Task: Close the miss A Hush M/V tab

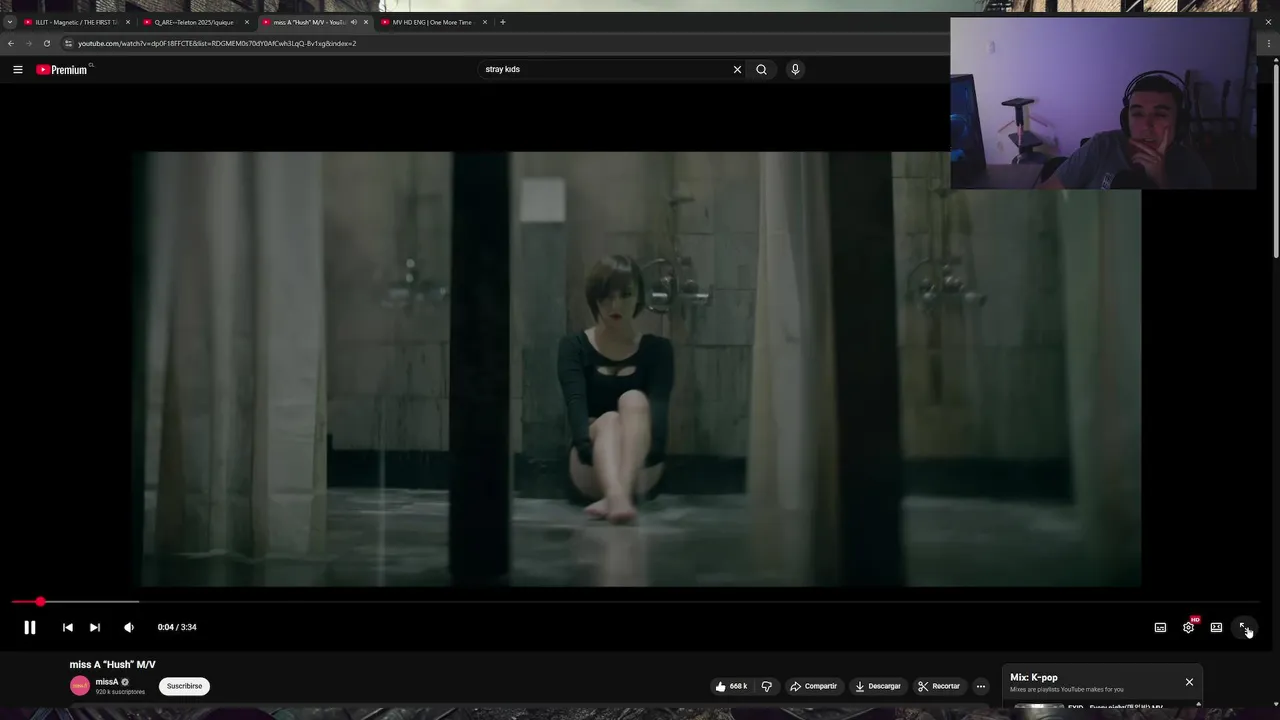Action: click(366, 22)
